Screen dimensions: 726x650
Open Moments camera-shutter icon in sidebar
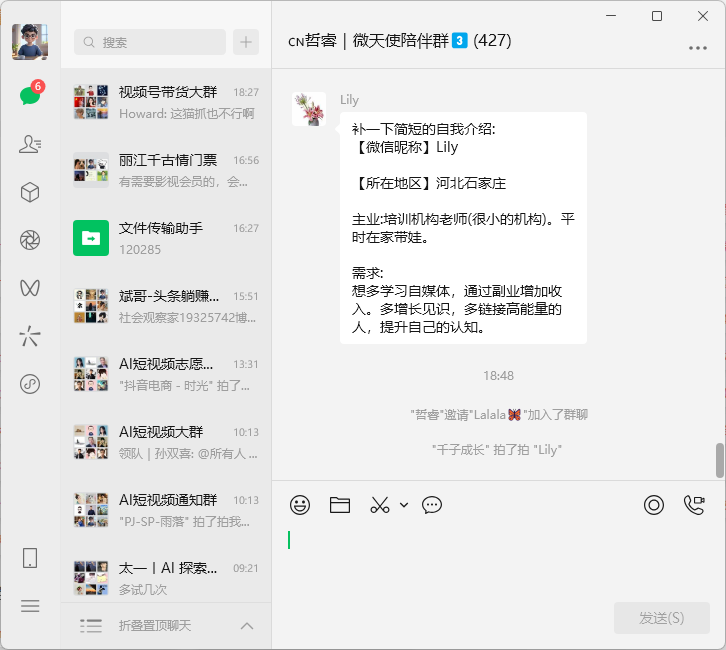click(30, 239)
